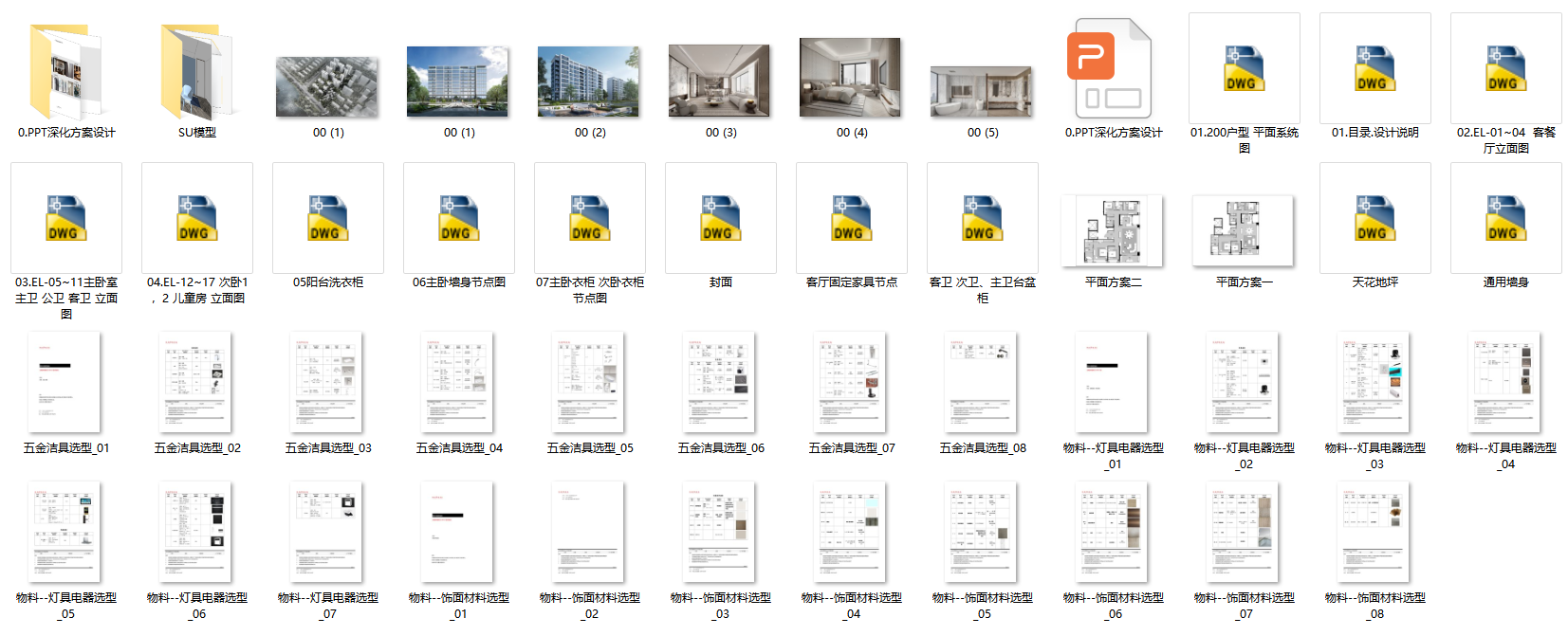Select the 平面方案二 floor plan image
The height and width of the screenshot is (636, 1568).
pyautogui.click(x=1113, y=230)
